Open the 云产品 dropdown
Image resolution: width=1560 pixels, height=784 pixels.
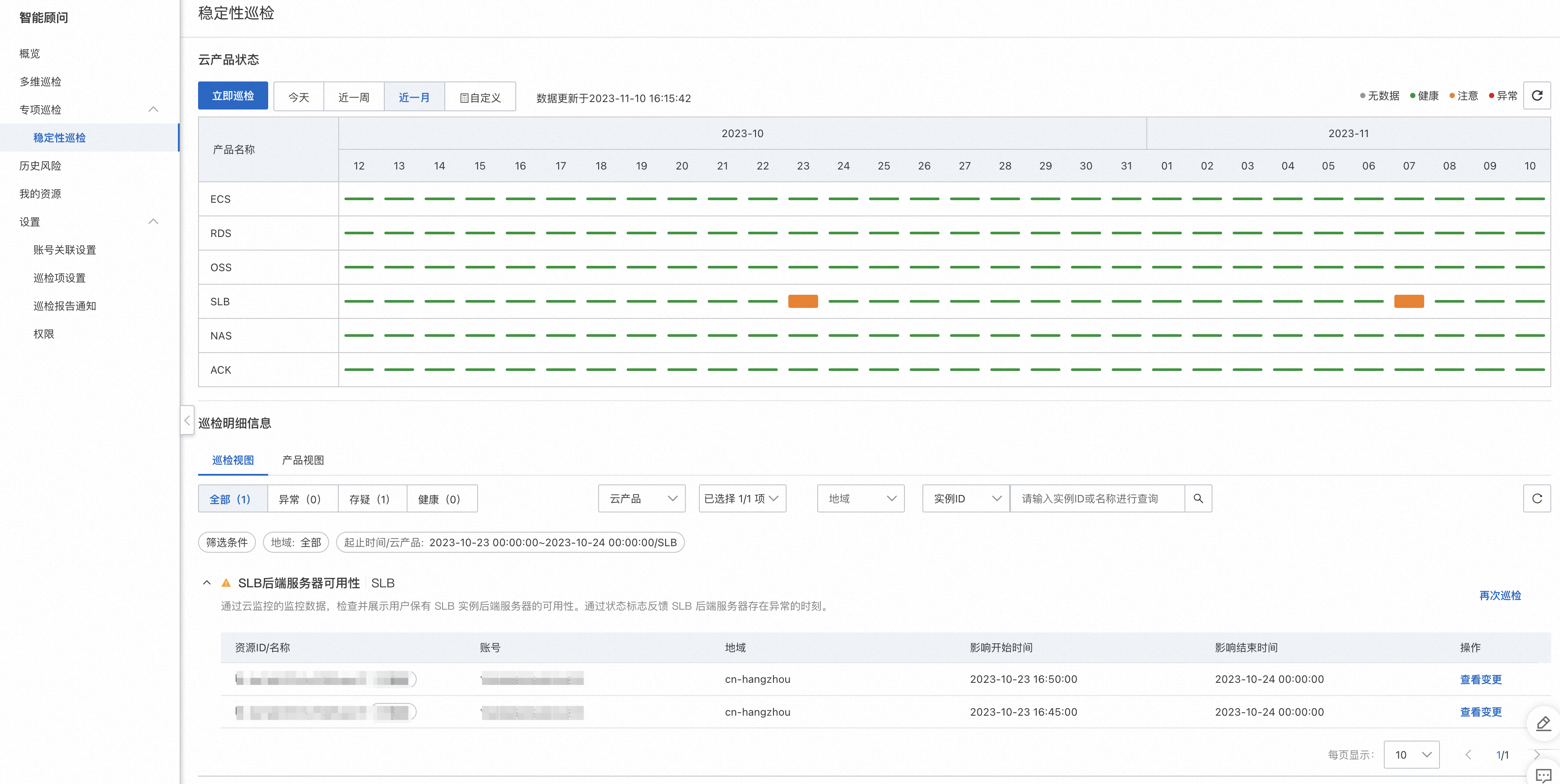pyautogui.click(x=642, y=498)
